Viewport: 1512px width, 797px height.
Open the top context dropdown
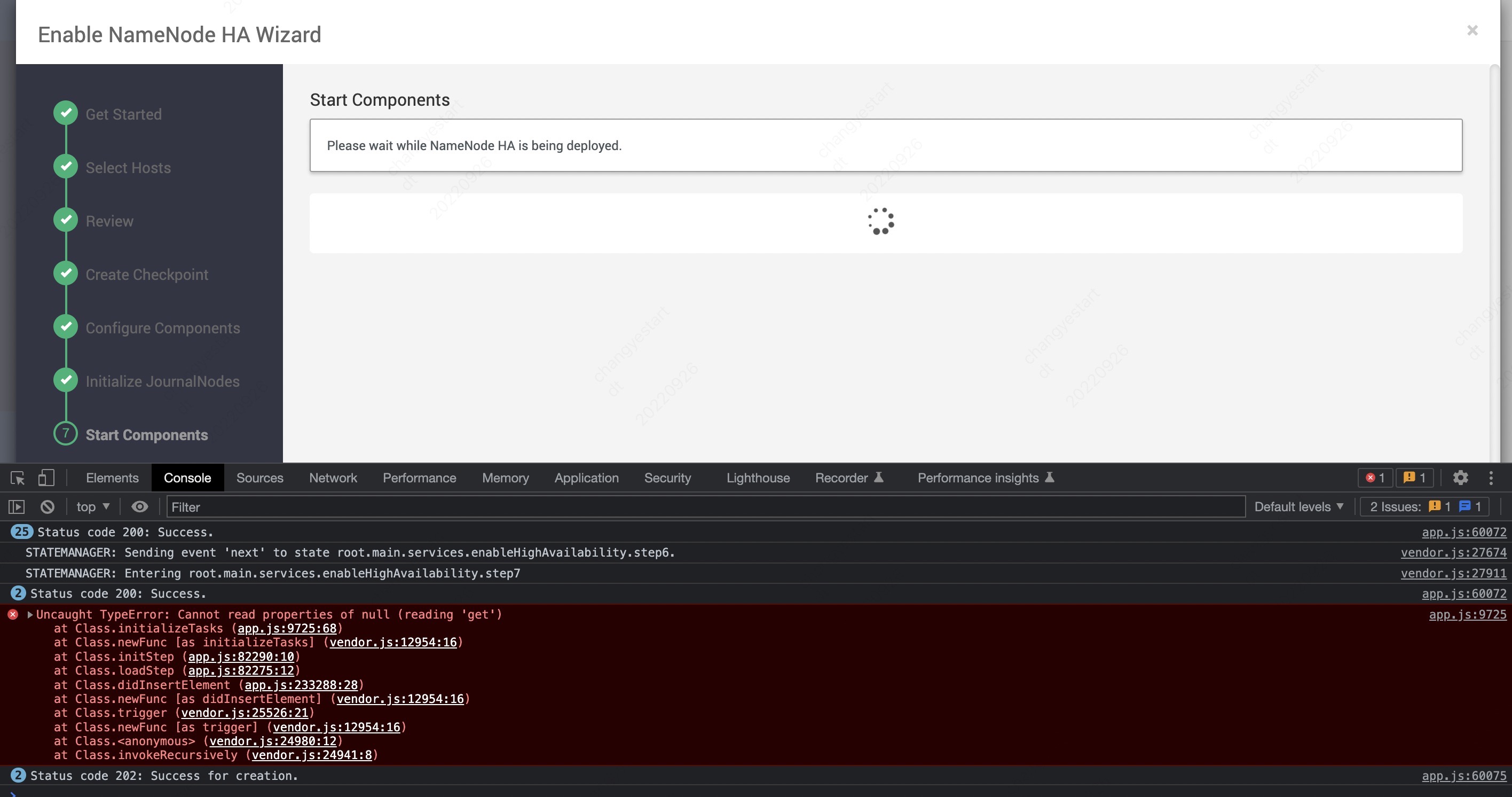click(x=93, y=507)
